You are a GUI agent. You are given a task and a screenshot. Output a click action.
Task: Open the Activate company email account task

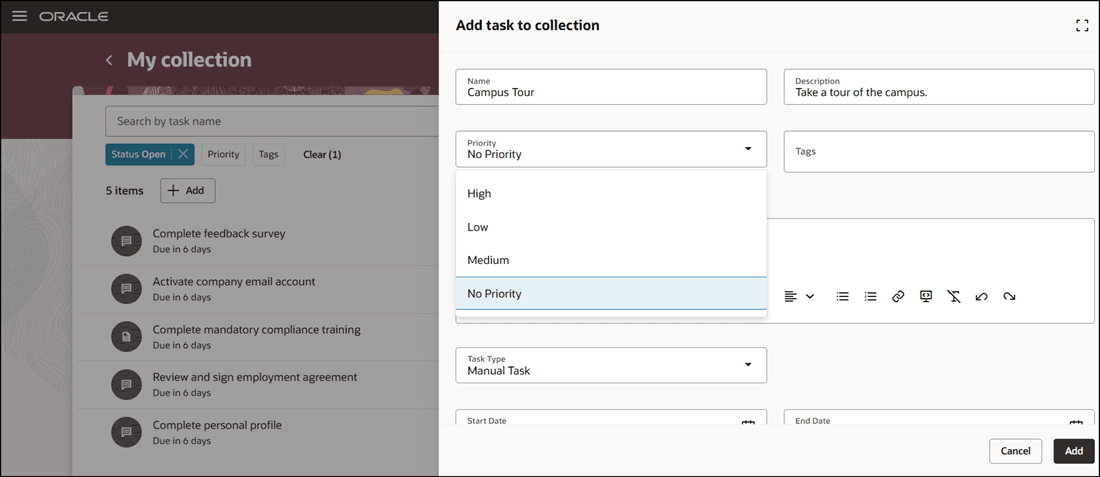(234, 281)
